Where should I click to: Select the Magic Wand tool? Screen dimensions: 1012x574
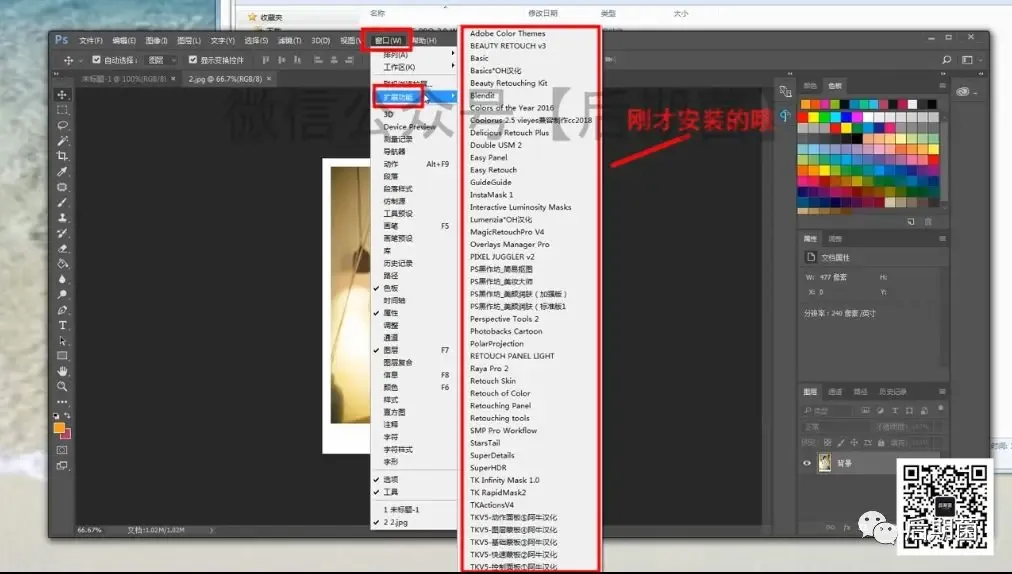(62, 141)
